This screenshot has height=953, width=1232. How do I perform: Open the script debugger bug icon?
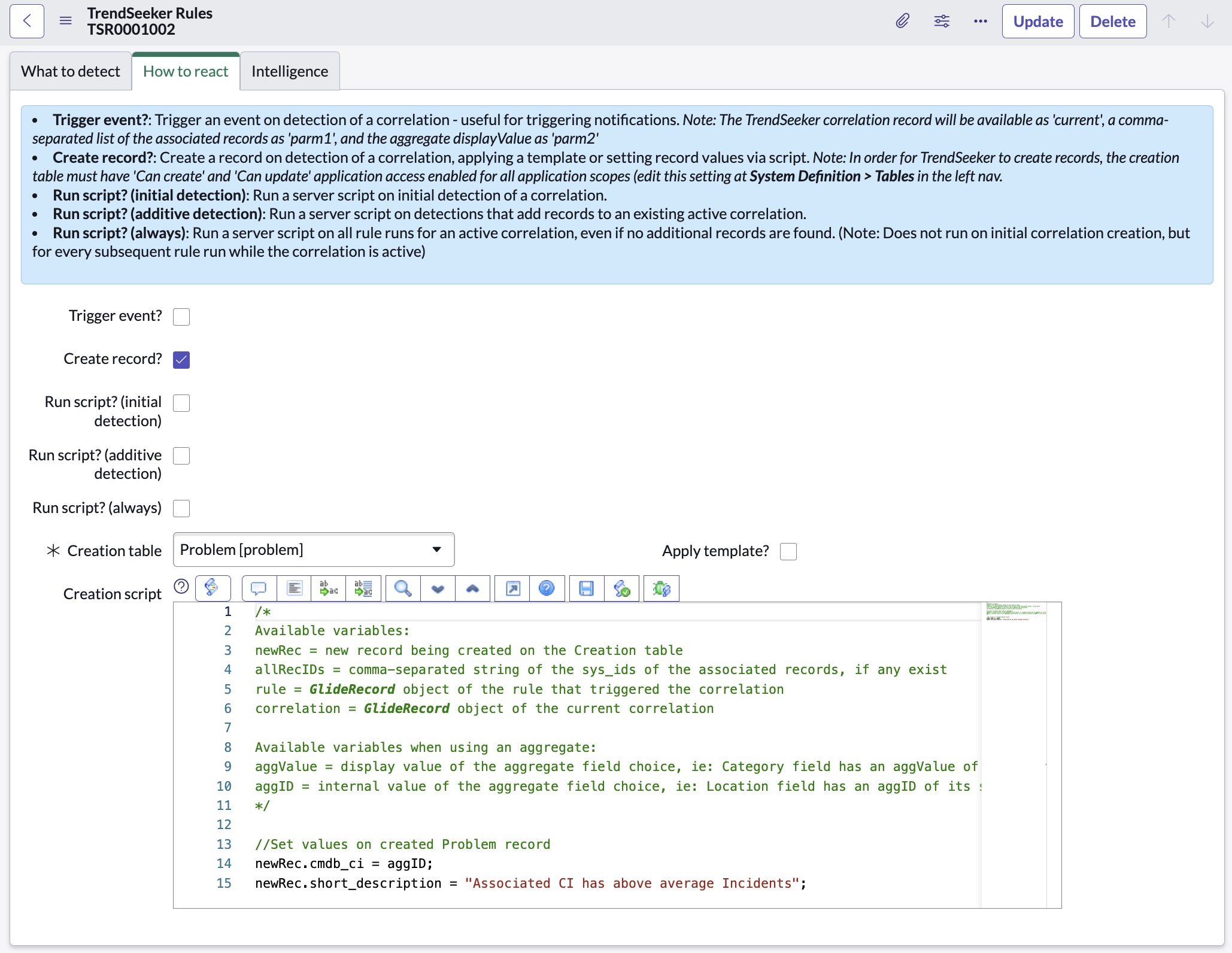click(661, 588)
